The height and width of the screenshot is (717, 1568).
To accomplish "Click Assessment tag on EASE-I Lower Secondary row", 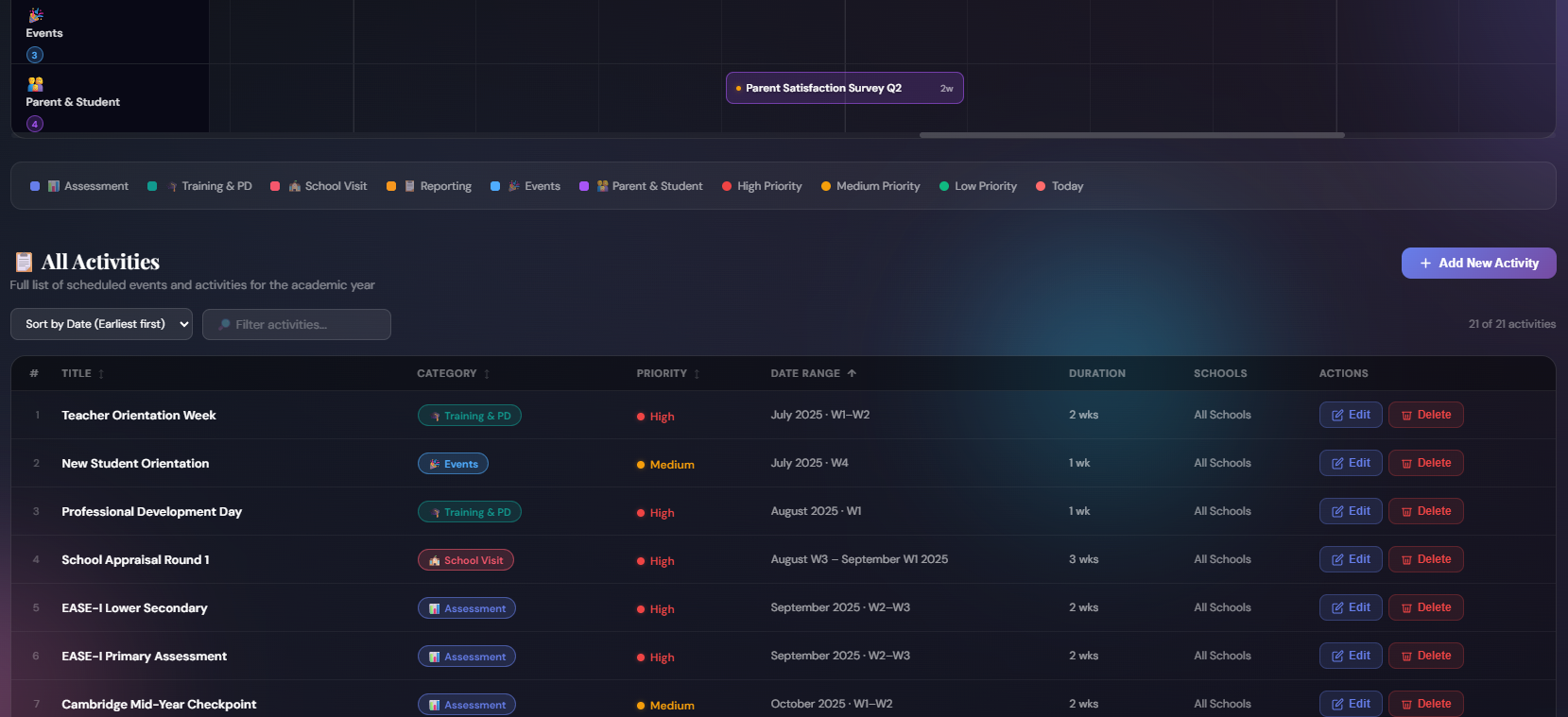I will (467, 608).
